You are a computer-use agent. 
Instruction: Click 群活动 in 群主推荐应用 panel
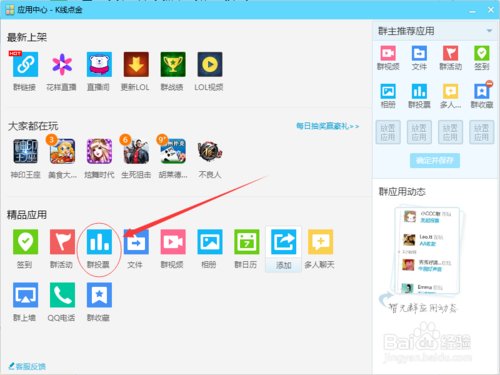[x=450, y=53]
